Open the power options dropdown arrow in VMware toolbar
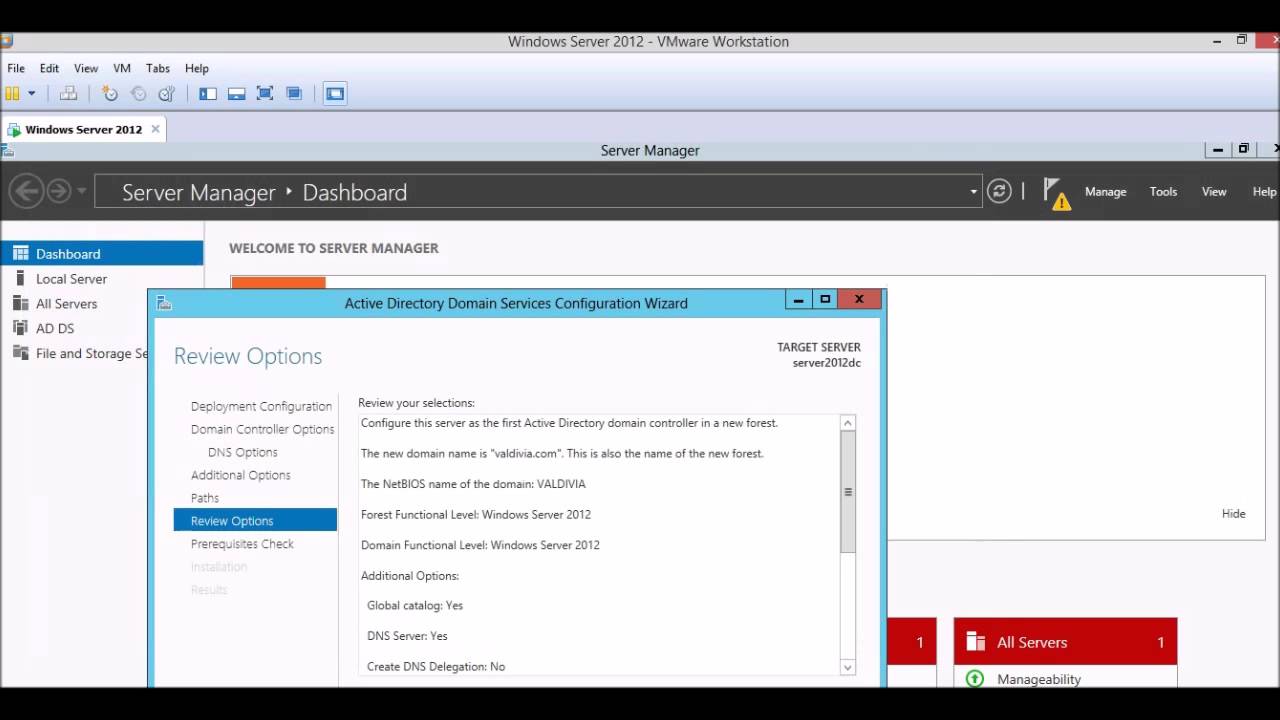The height and width of the screenshot is (720, 1280). click(32, 93)
